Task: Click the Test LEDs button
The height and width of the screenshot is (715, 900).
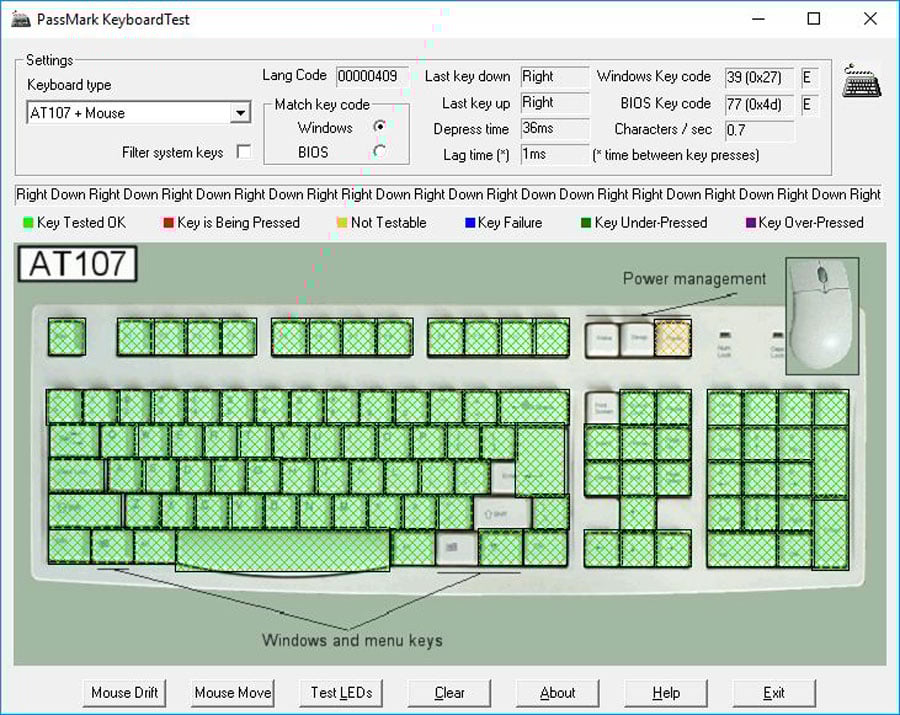Action: click(x=341, y=693)
